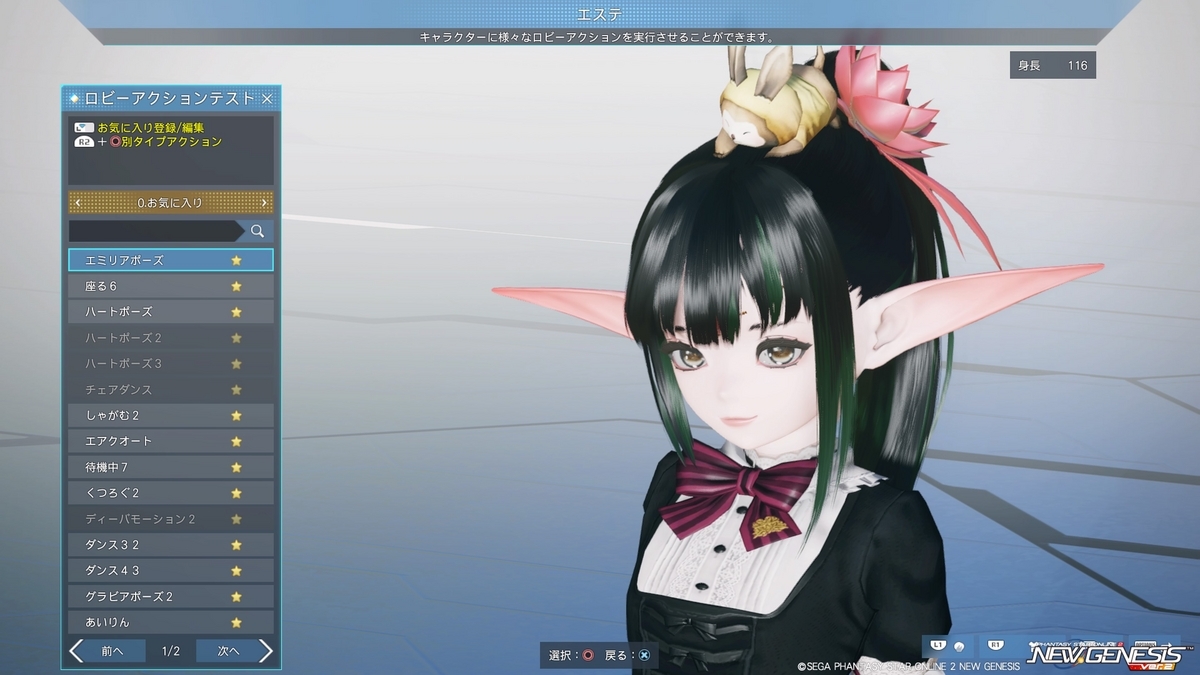The height and width of the screenshot is (675, 1200).
Task: Click the R2 別タイプアクション hint
Action: point(148,142)
